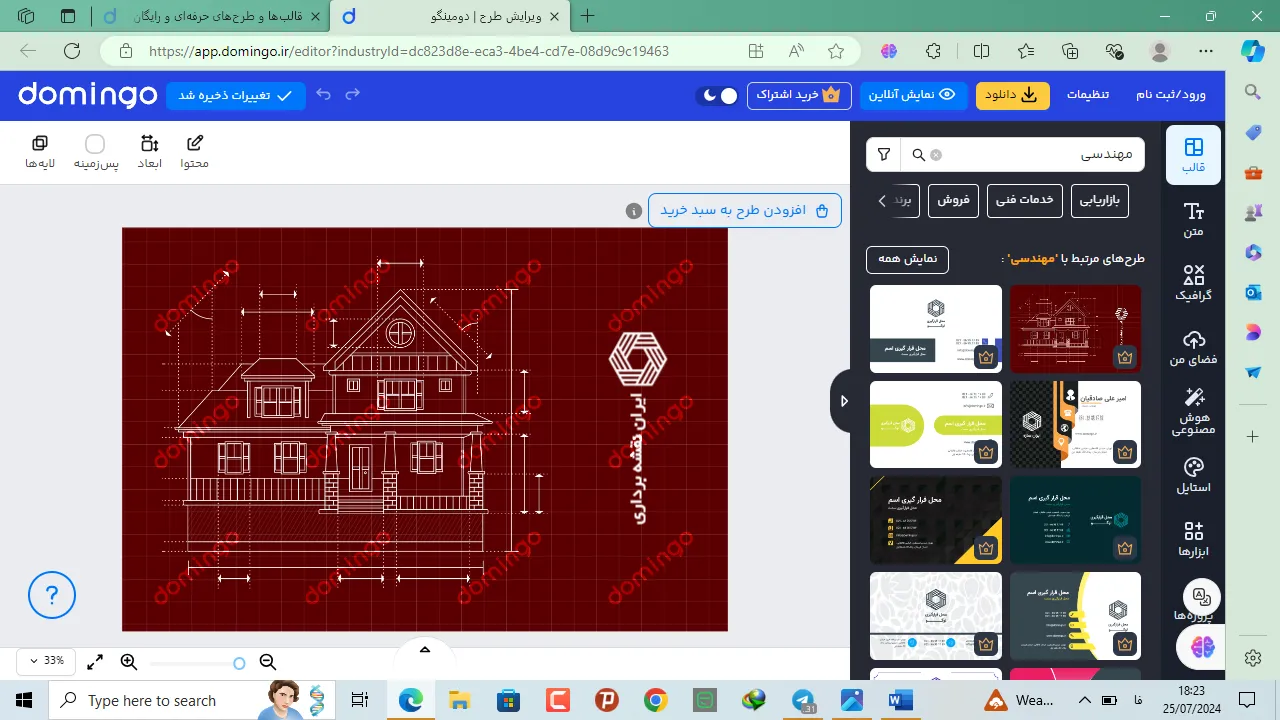The width and height of the screenshot is (1280, 720).
Task: Open the فضای من upload tab
Action: click(1193, 347)
